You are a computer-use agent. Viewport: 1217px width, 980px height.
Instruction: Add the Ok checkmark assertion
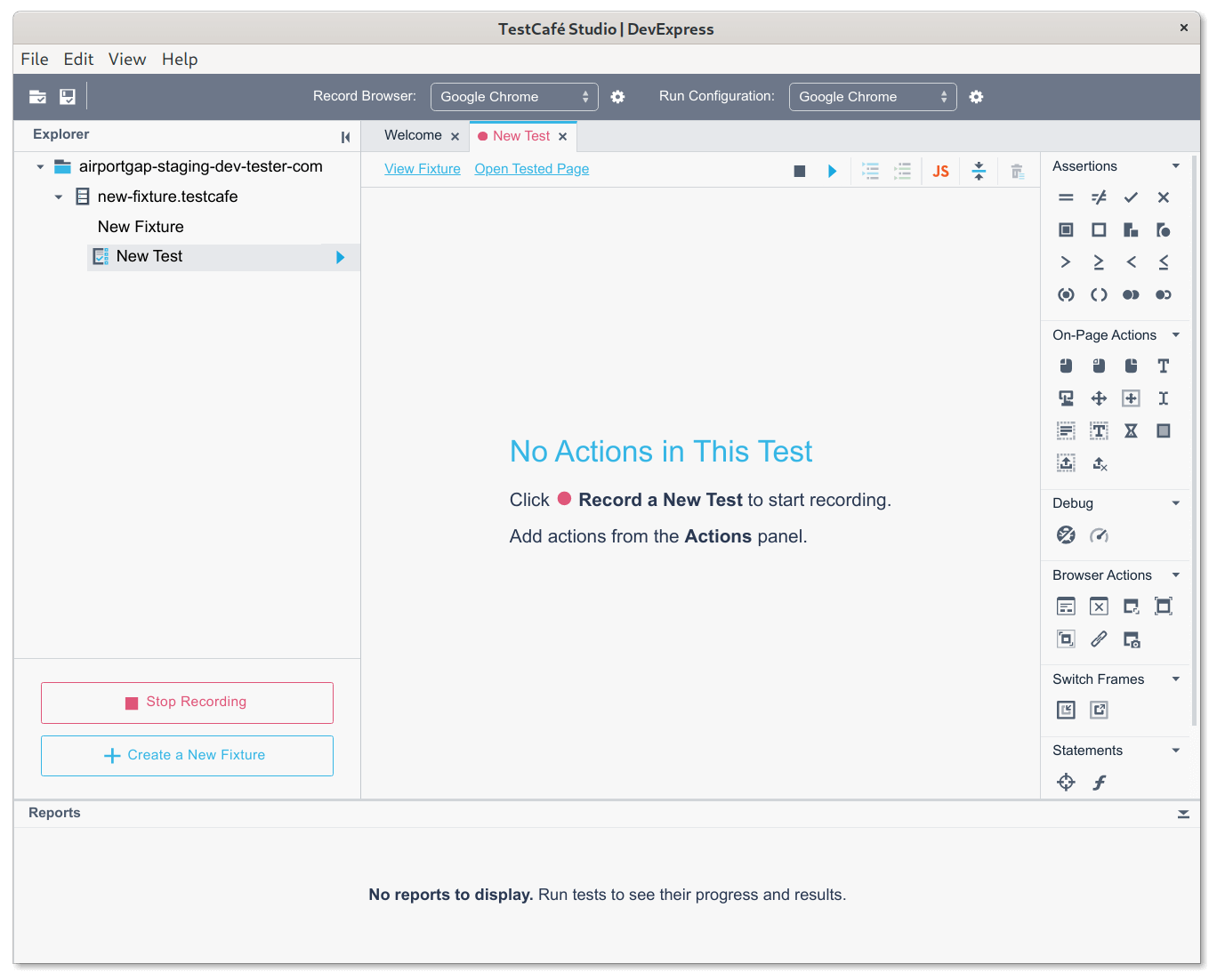[1131, 197]
